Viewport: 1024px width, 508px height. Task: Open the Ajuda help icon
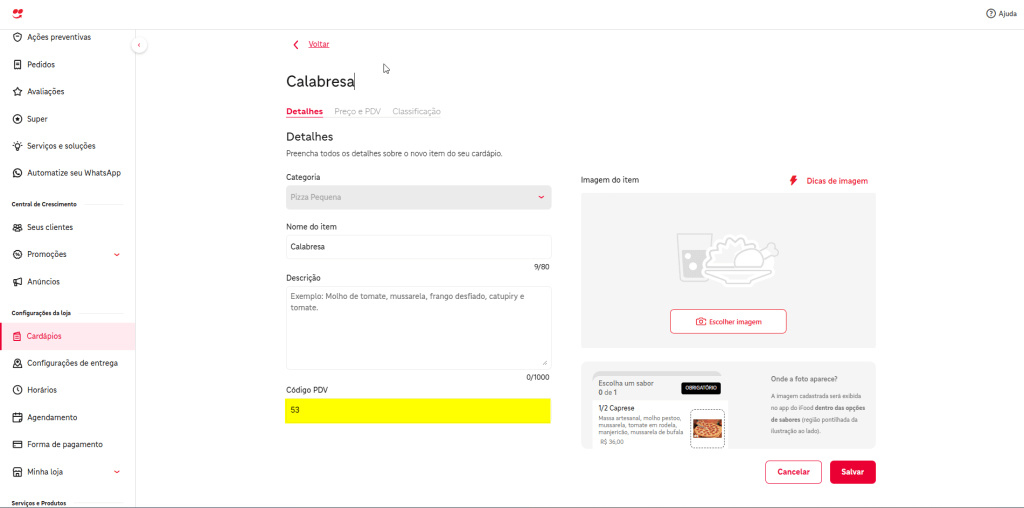[991, 13]
